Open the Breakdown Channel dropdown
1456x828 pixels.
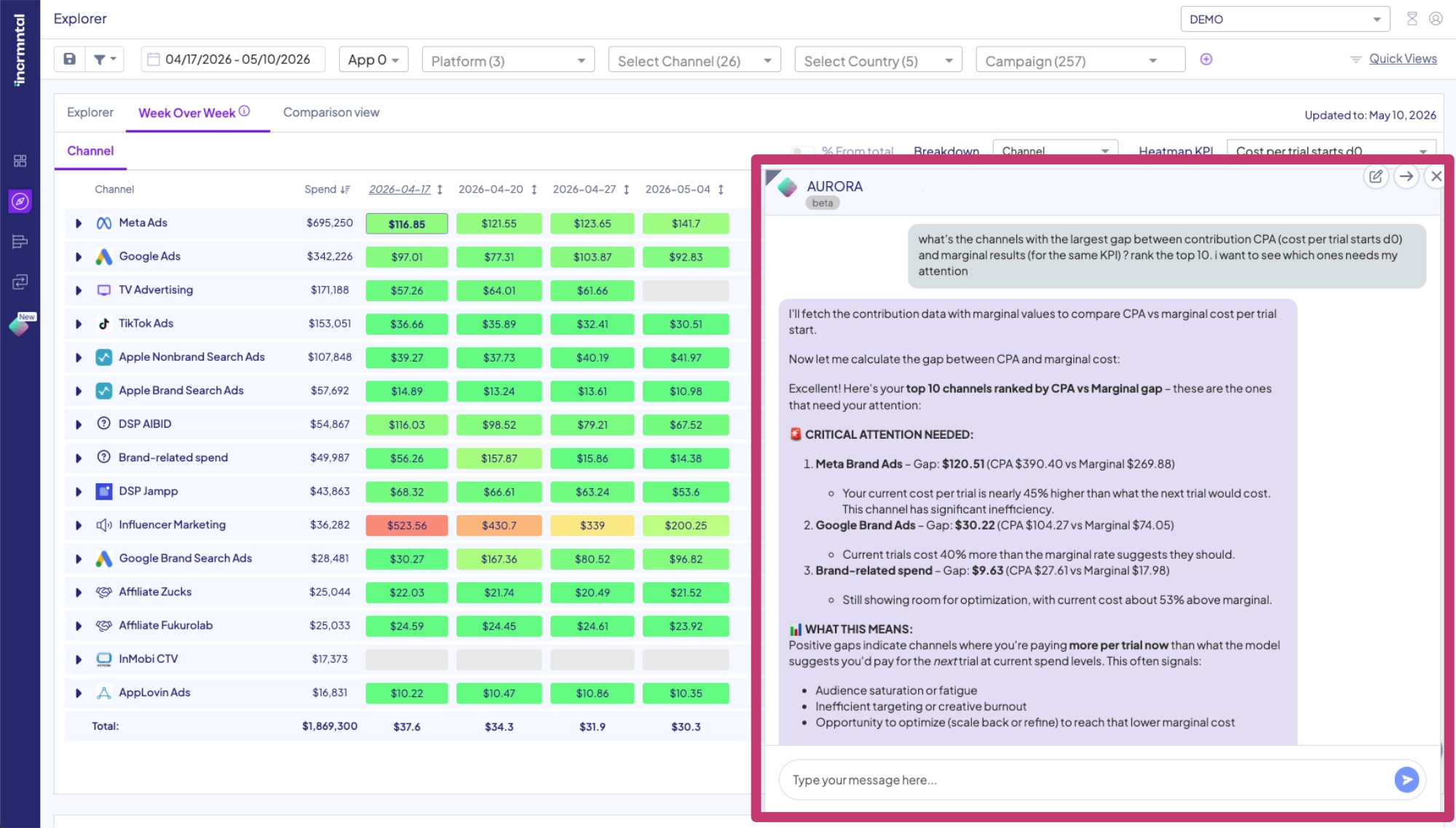1055,150
